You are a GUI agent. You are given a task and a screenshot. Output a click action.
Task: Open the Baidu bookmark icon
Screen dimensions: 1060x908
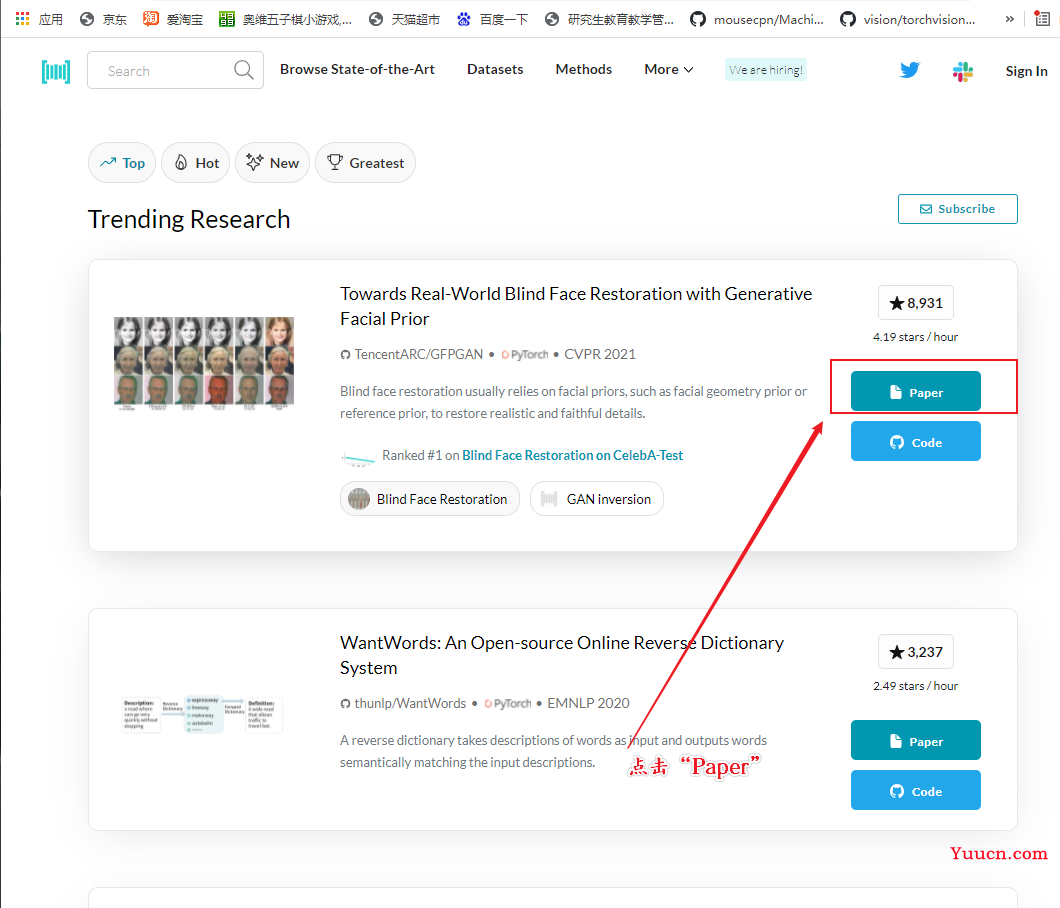[463, 19]
